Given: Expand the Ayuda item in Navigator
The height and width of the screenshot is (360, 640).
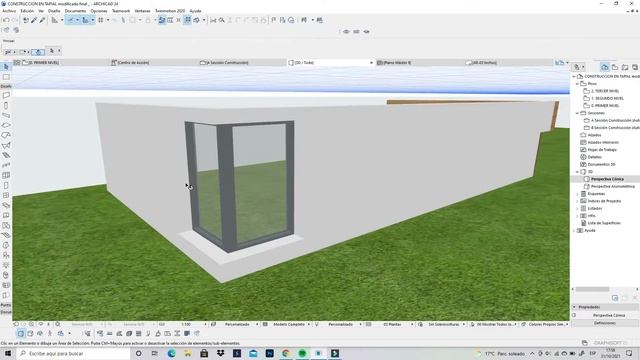Looking at the screenshot, I should click(574, 231).
